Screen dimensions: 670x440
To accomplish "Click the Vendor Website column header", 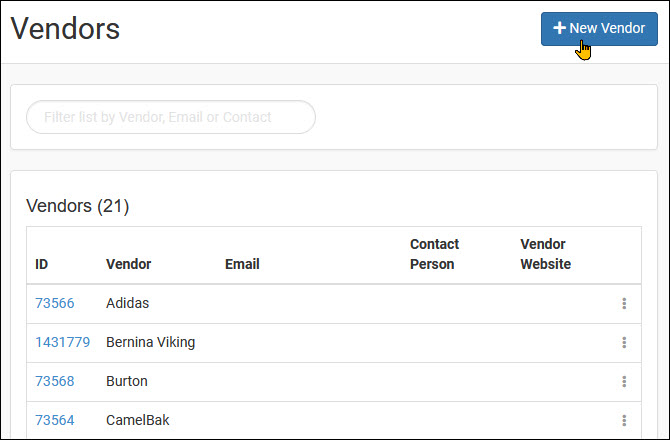I will (546, 254).
